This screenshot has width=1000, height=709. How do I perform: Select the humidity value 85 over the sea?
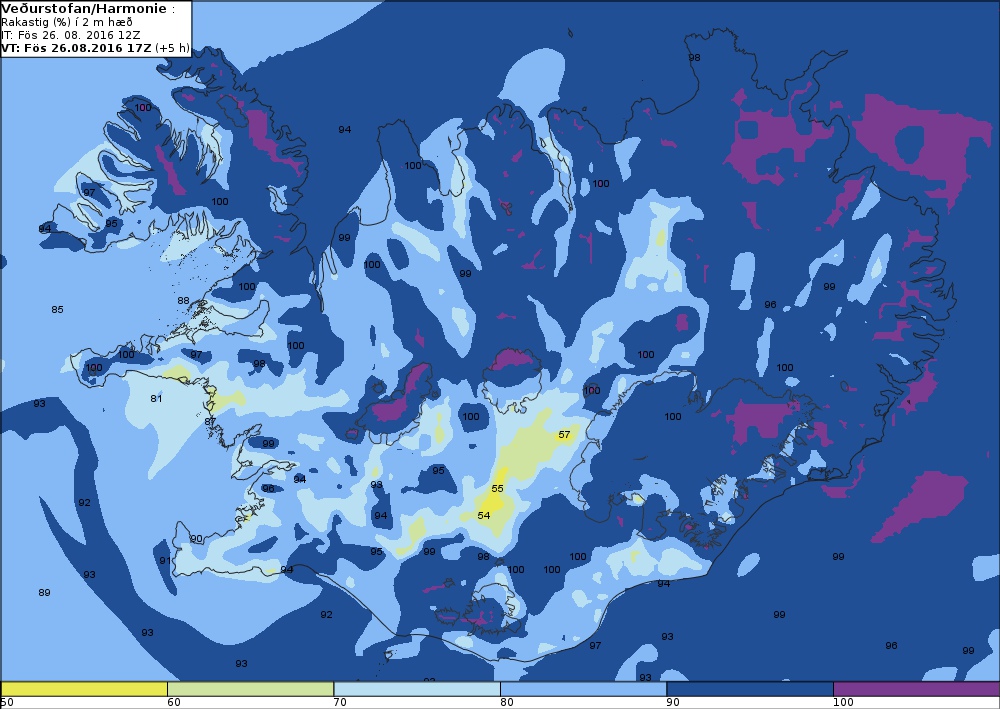point(57,309)
